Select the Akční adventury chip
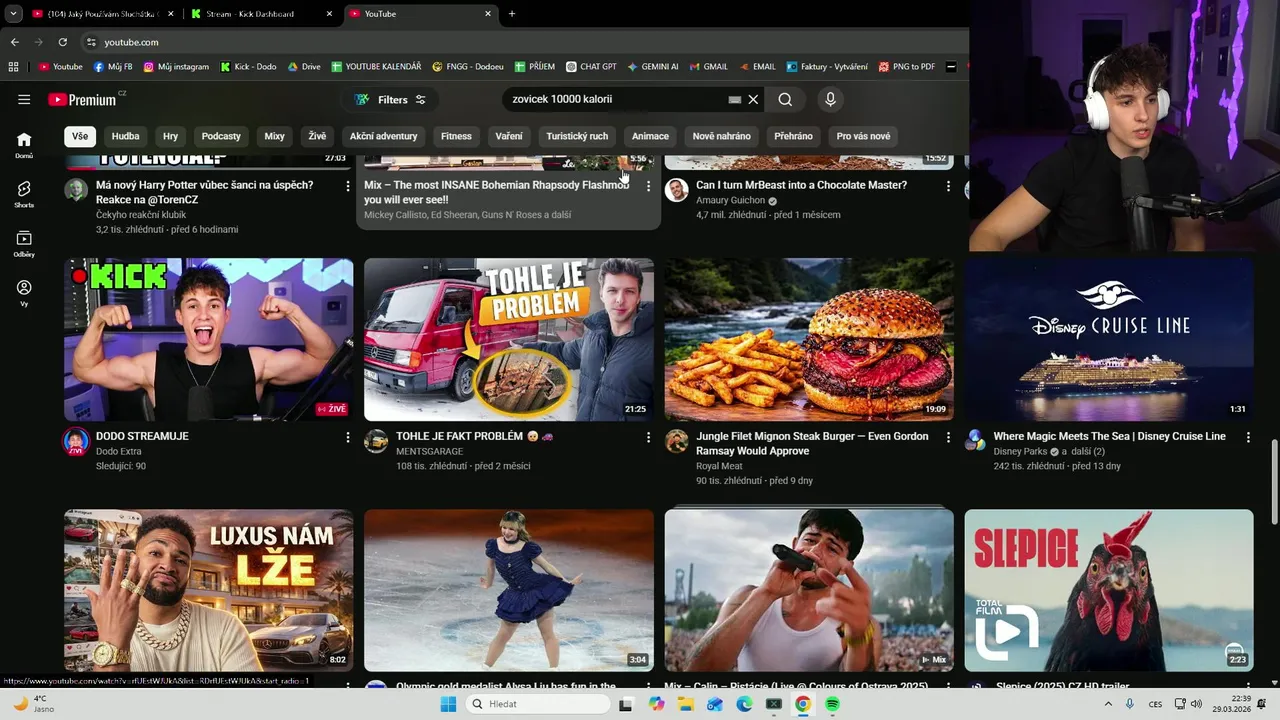 (383, 136)
